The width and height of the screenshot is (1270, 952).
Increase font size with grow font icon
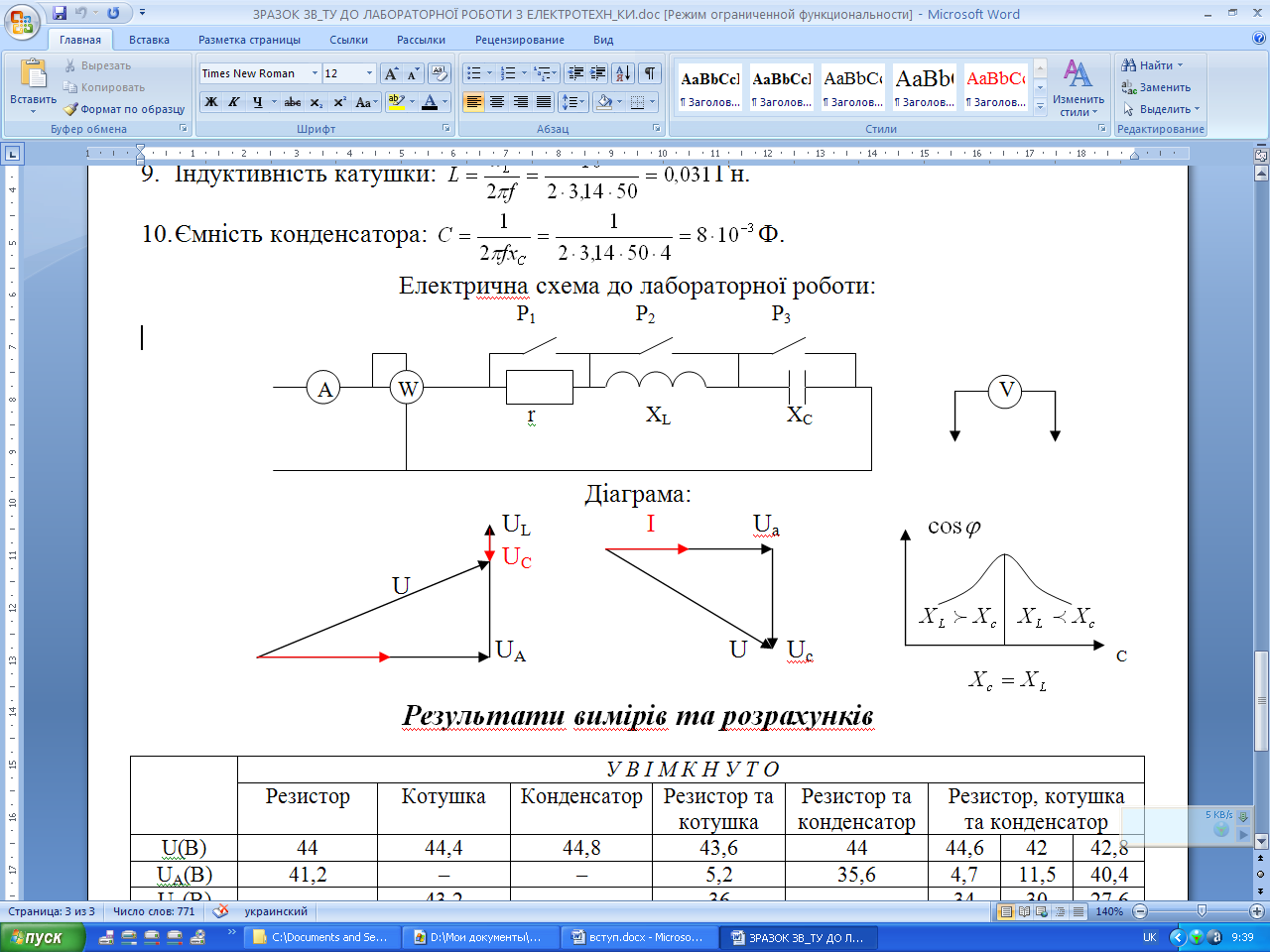391,73
